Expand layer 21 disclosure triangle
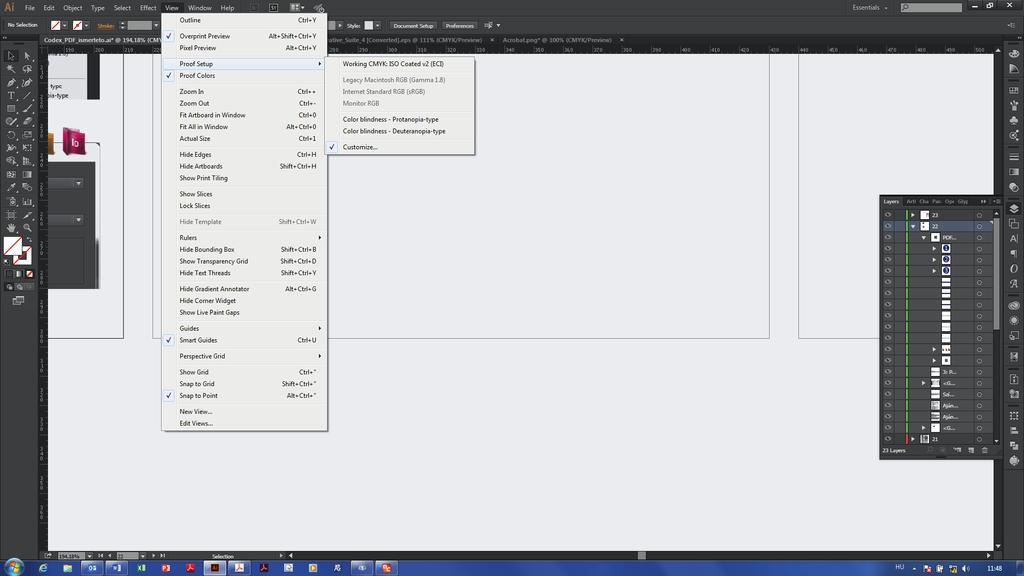 tap(913, 439)
